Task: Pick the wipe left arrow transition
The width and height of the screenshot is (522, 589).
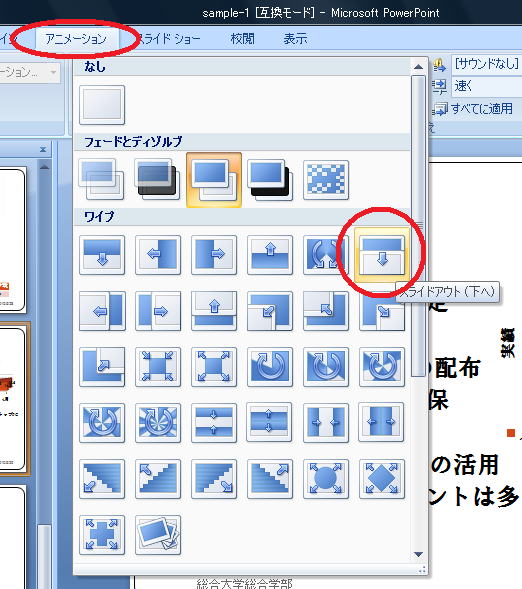Action: point(158,255)
